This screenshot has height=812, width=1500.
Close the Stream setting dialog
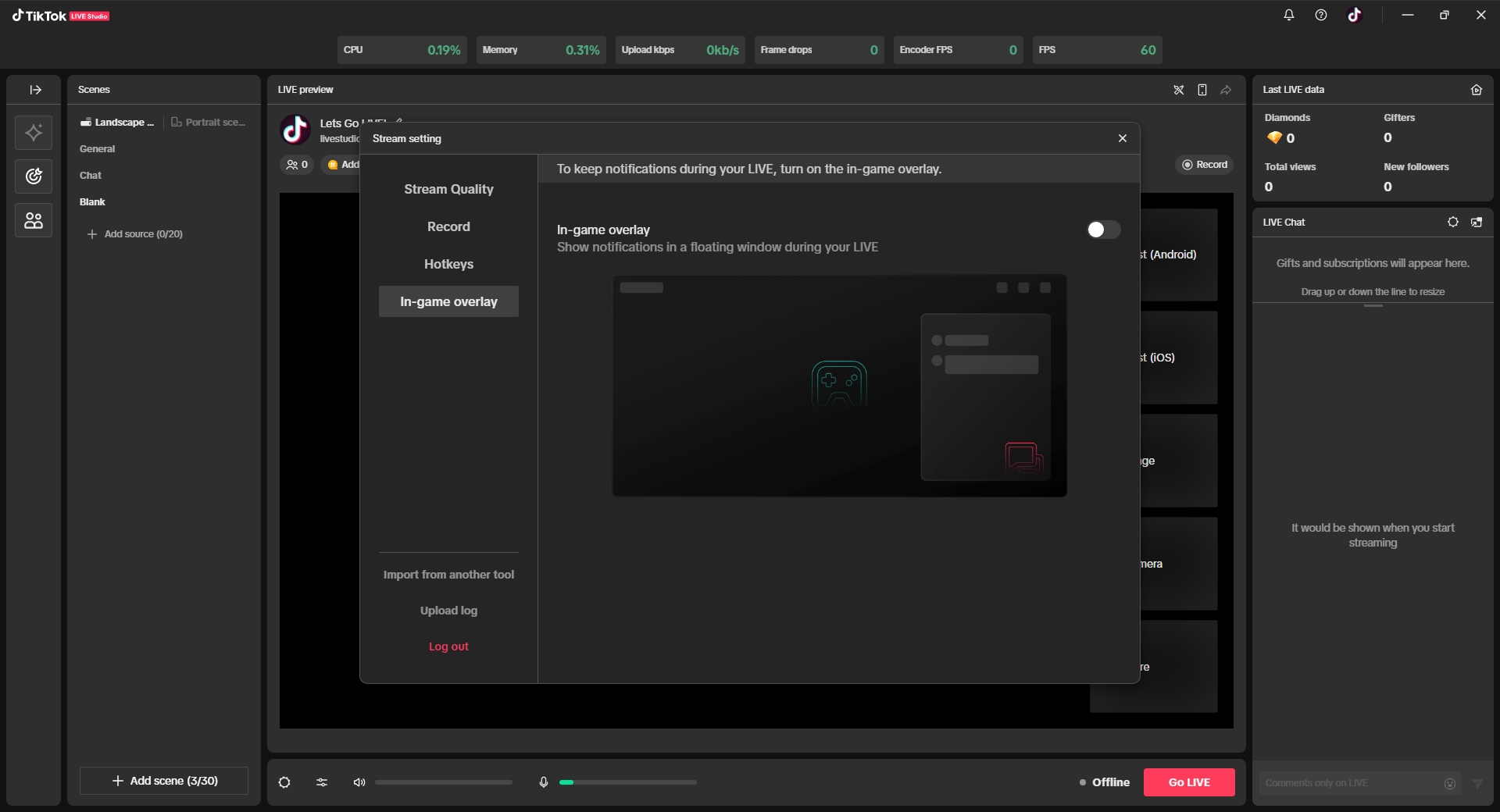coord(1122,138)
